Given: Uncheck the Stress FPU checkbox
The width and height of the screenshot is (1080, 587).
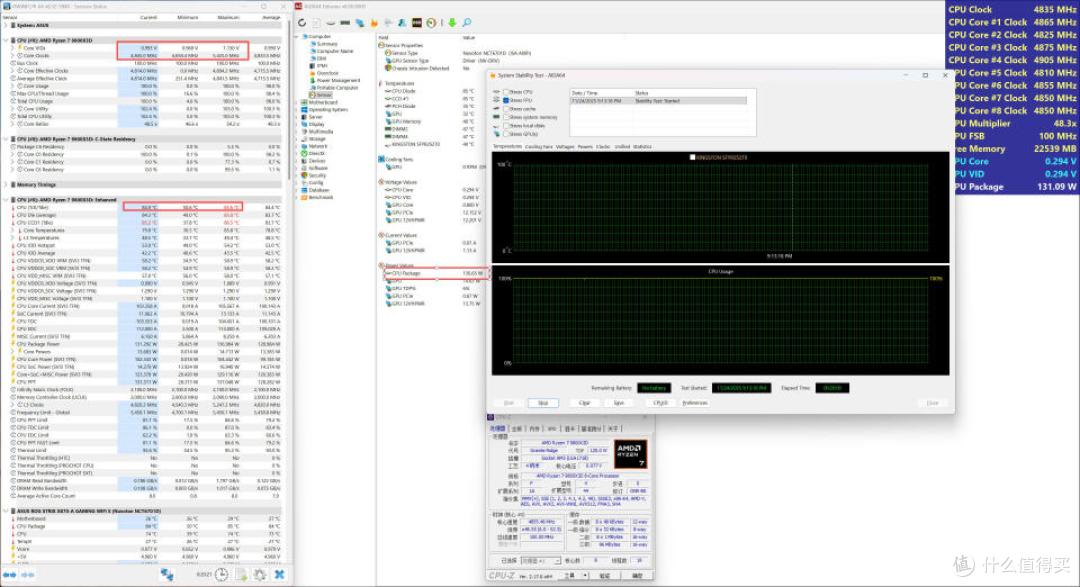Looking at the screenshot, I should point(506,100).
